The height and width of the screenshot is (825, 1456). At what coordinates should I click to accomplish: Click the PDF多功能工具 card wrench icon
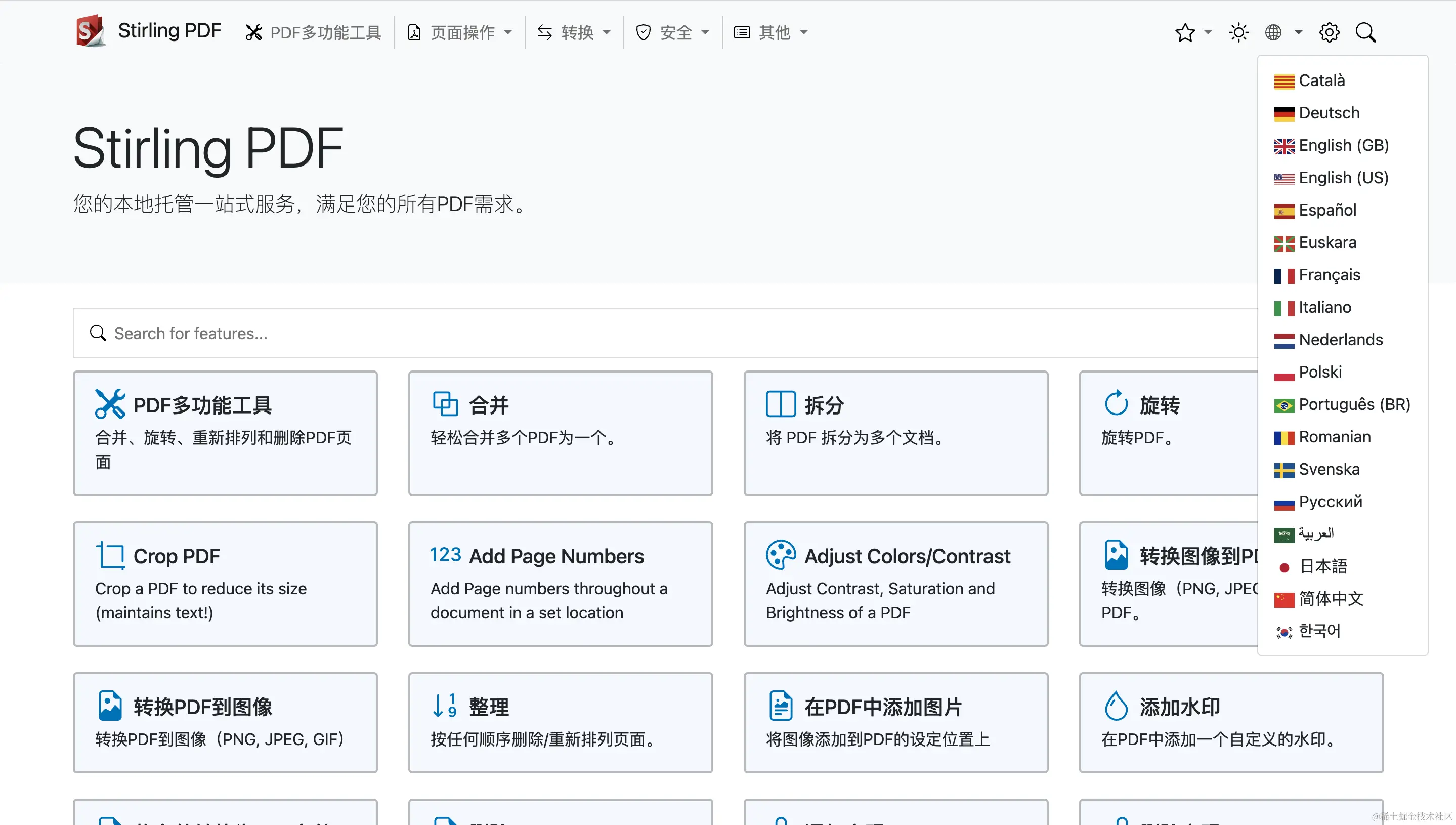(x=110, y=404)
